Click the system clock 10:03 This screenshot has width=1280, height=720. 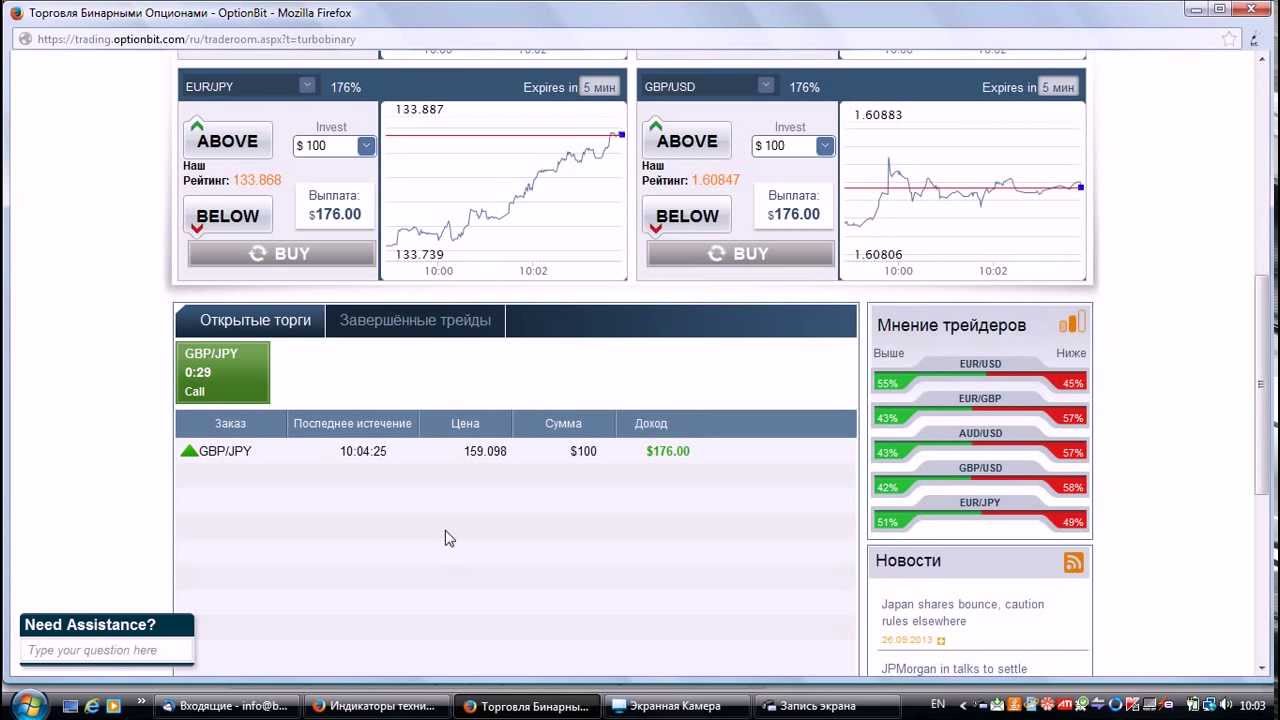coord(1252,705)
